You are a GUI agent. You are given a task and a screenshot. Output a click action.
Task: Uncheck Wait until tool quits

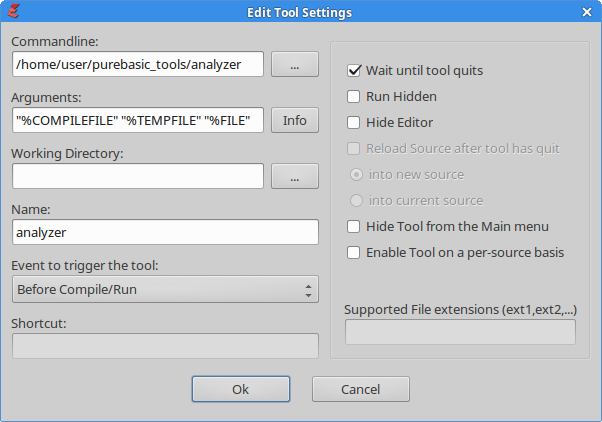click(354, 71)
